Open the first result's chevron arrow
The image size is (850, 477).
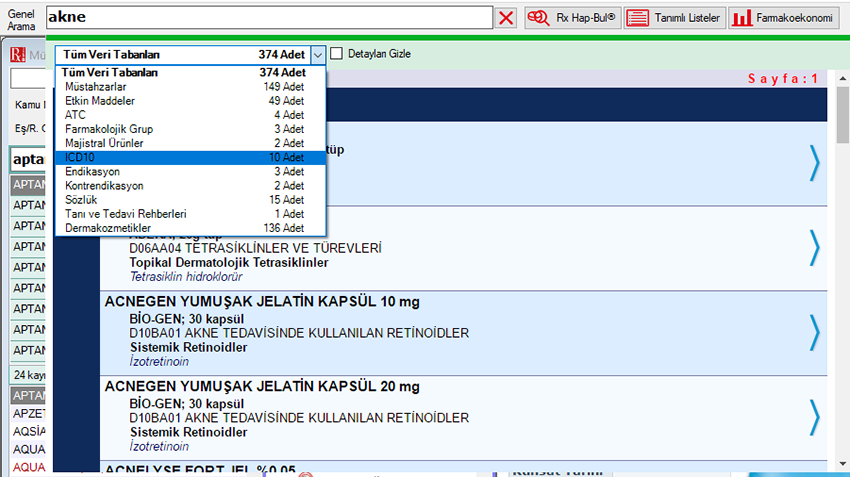point(814,162)
